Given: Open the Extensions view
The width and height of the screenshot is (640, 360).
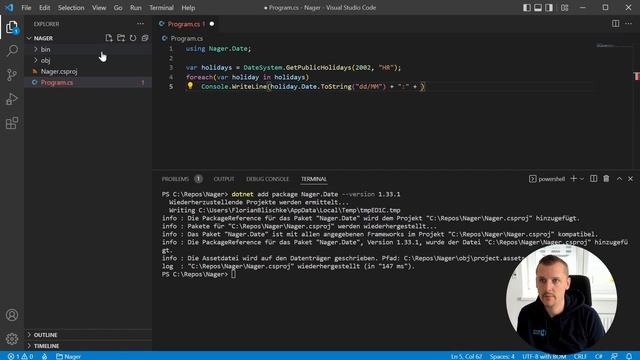Looking at the screenshot, I should pos(12,123).
